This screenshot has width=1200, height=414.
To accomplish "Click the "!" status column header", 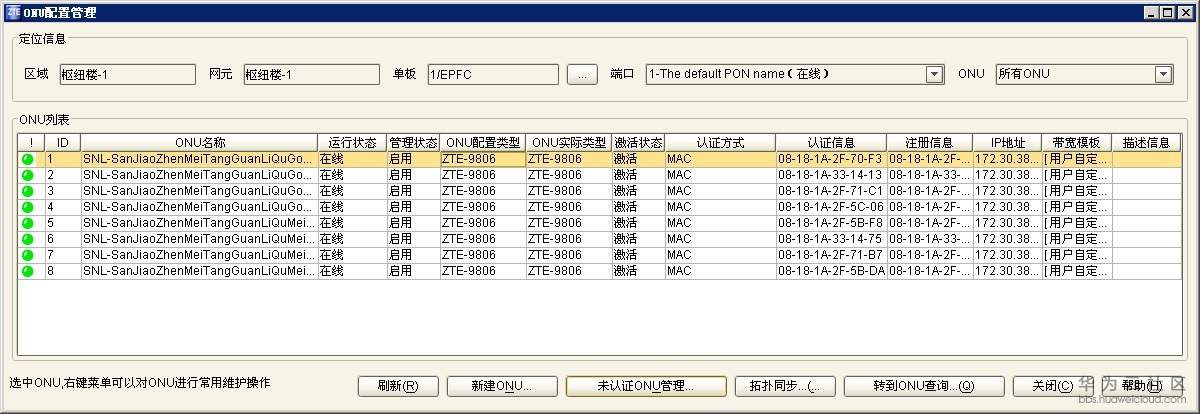I will 31,143.
